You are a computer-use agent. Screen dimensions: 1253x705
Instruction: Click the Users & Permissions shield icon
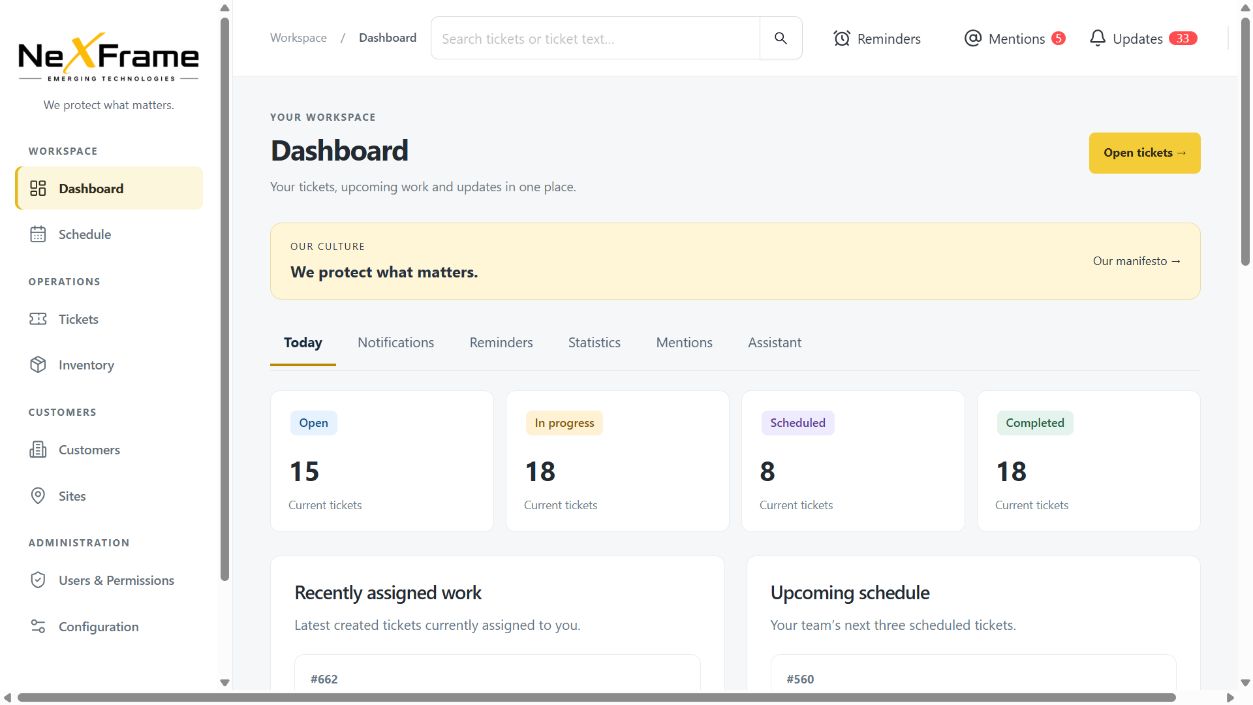(x=38, y=580)
